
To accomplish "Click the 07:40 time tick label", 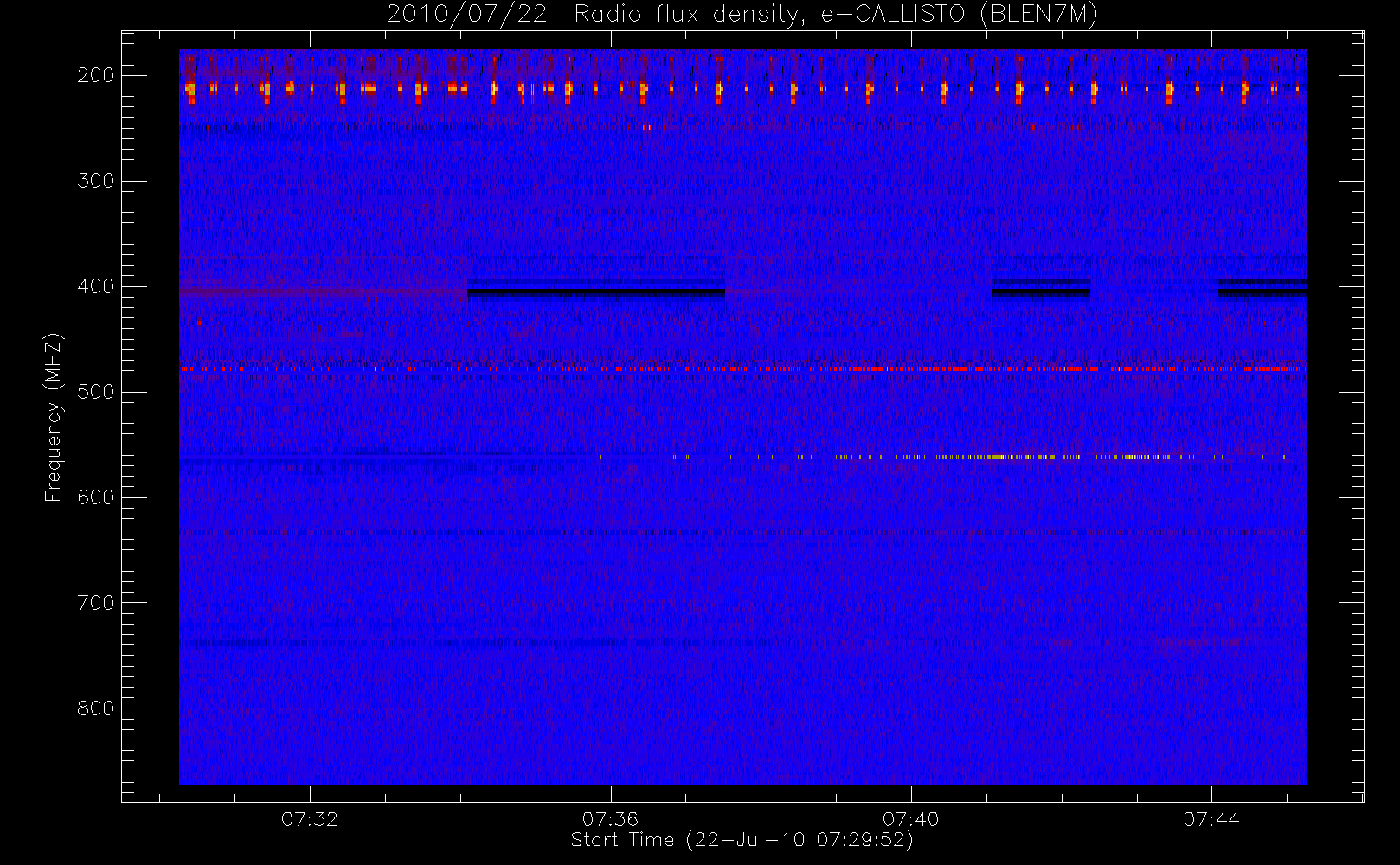I will coord(910,819).
